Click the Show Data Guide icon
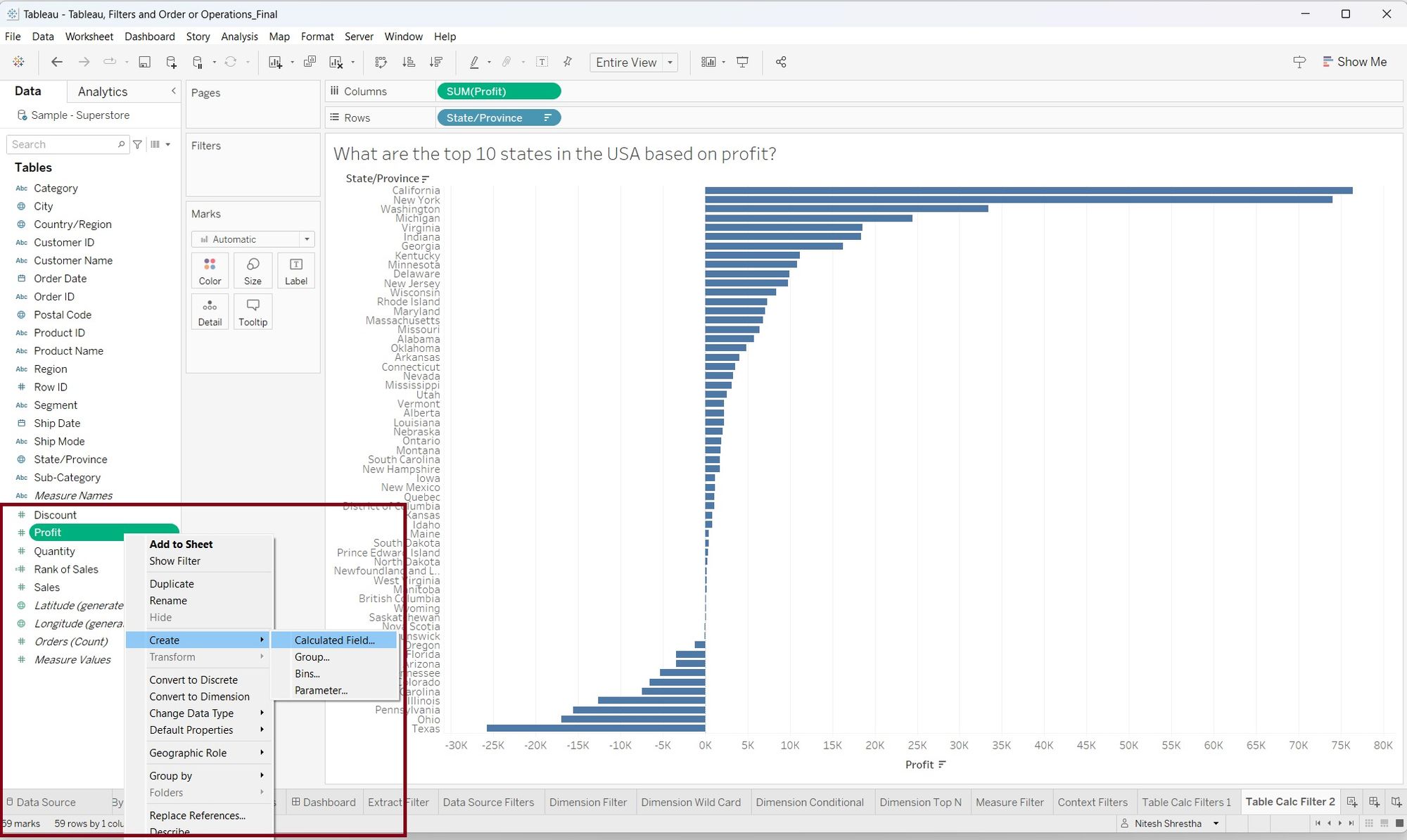The image size is (1407, 840). coord(1299,63)
